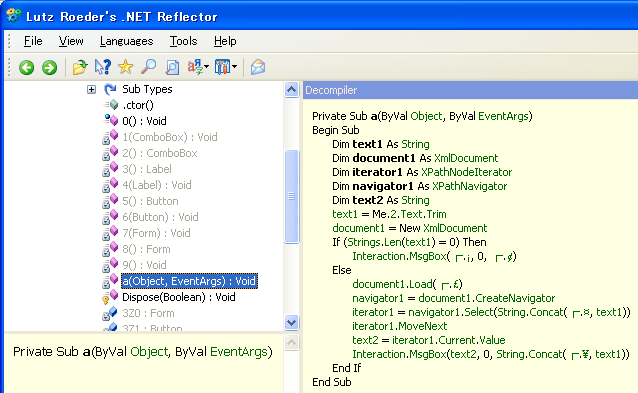Click the EventArgs link in decompiler signature

tap(503, 116)
